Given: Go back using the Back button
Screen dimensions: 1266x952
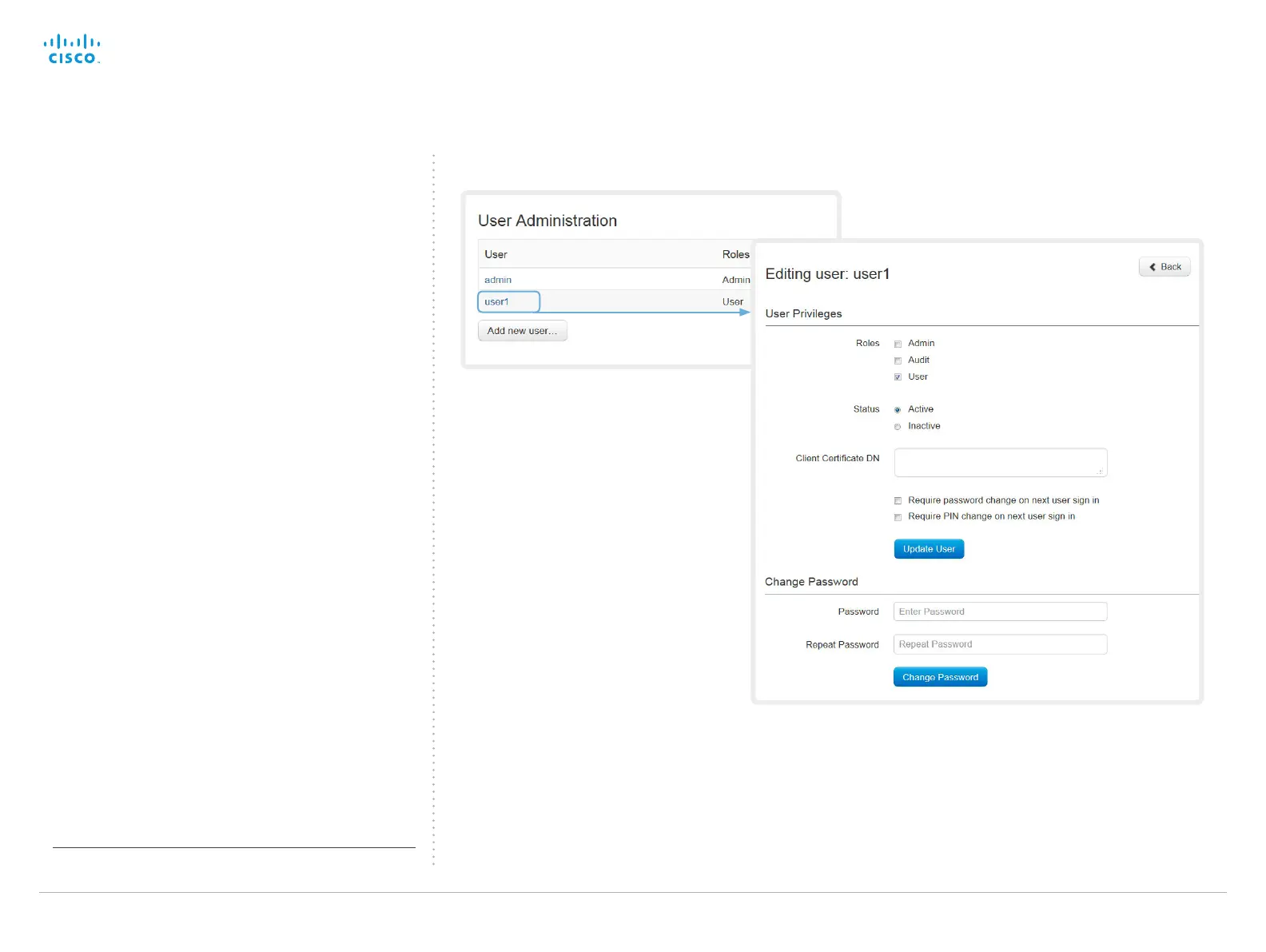Looking at the screenshot, I should [1164, 267].
